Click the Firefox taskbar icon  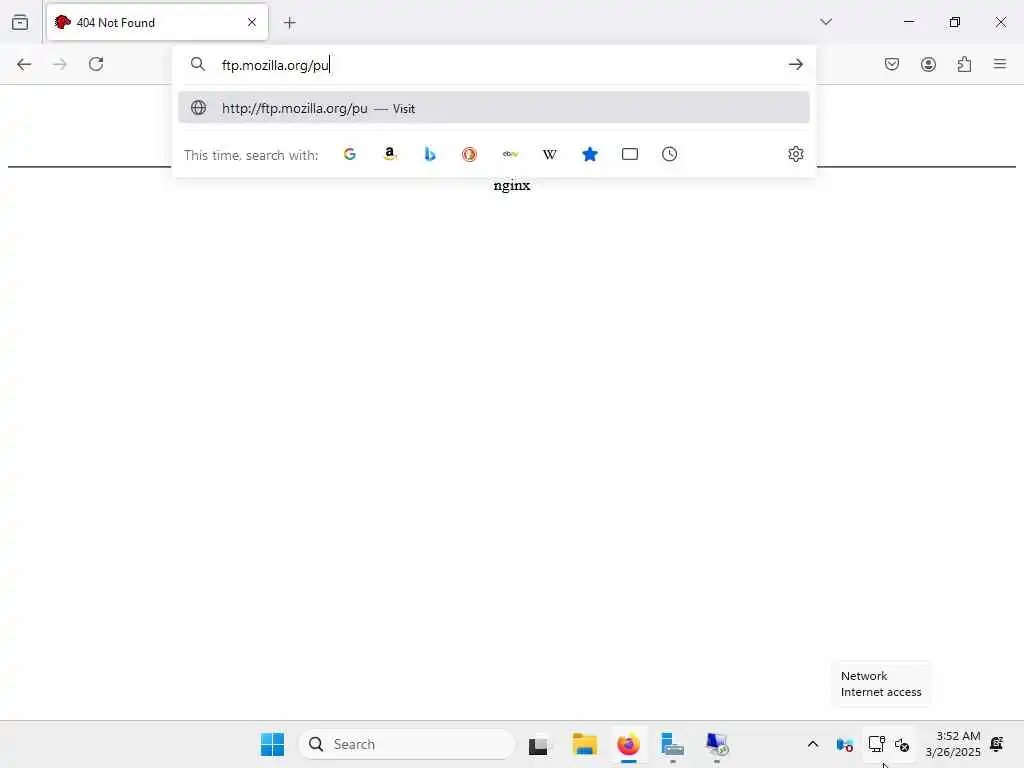pos(628,744)
